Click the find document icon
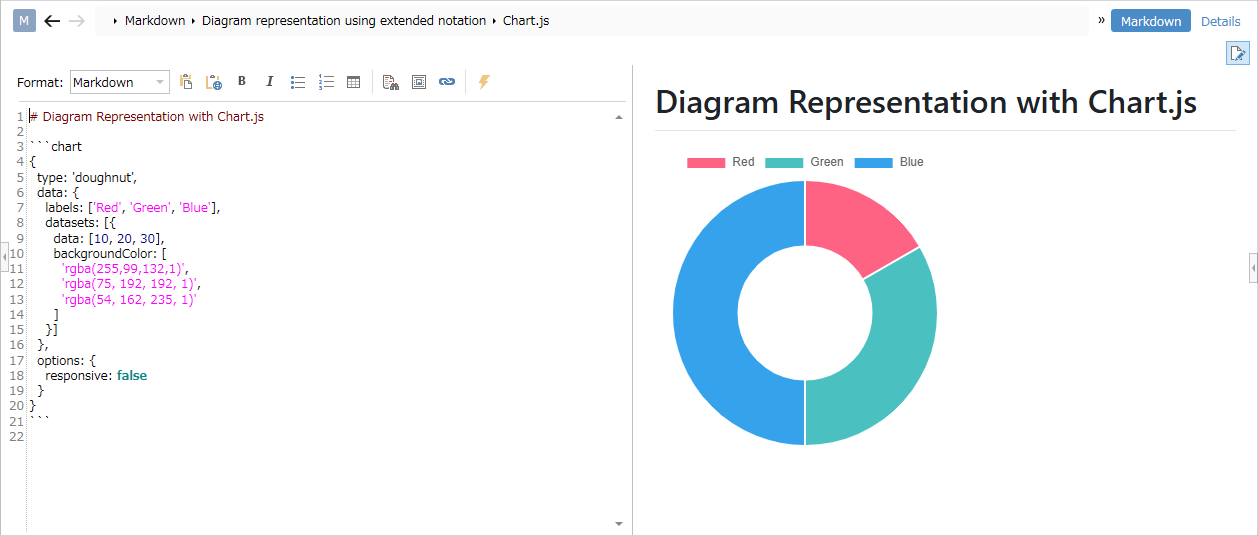The image size is (1258, 536). (x=391, y=82)
